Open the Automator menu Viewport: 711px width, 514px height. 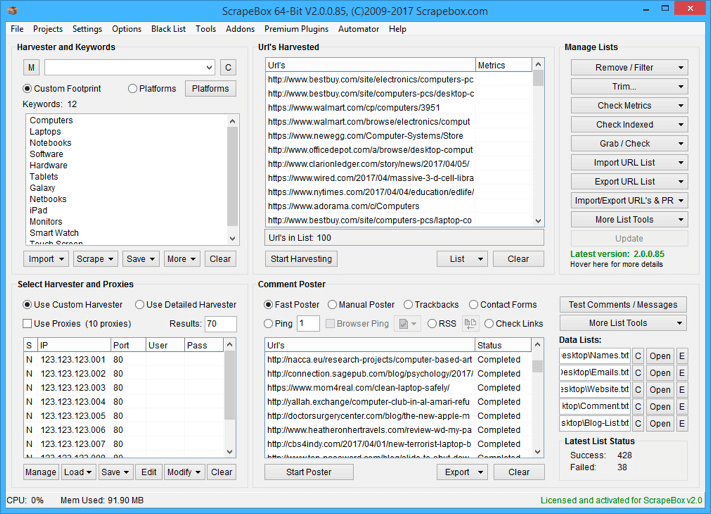(x=358, y=29)
